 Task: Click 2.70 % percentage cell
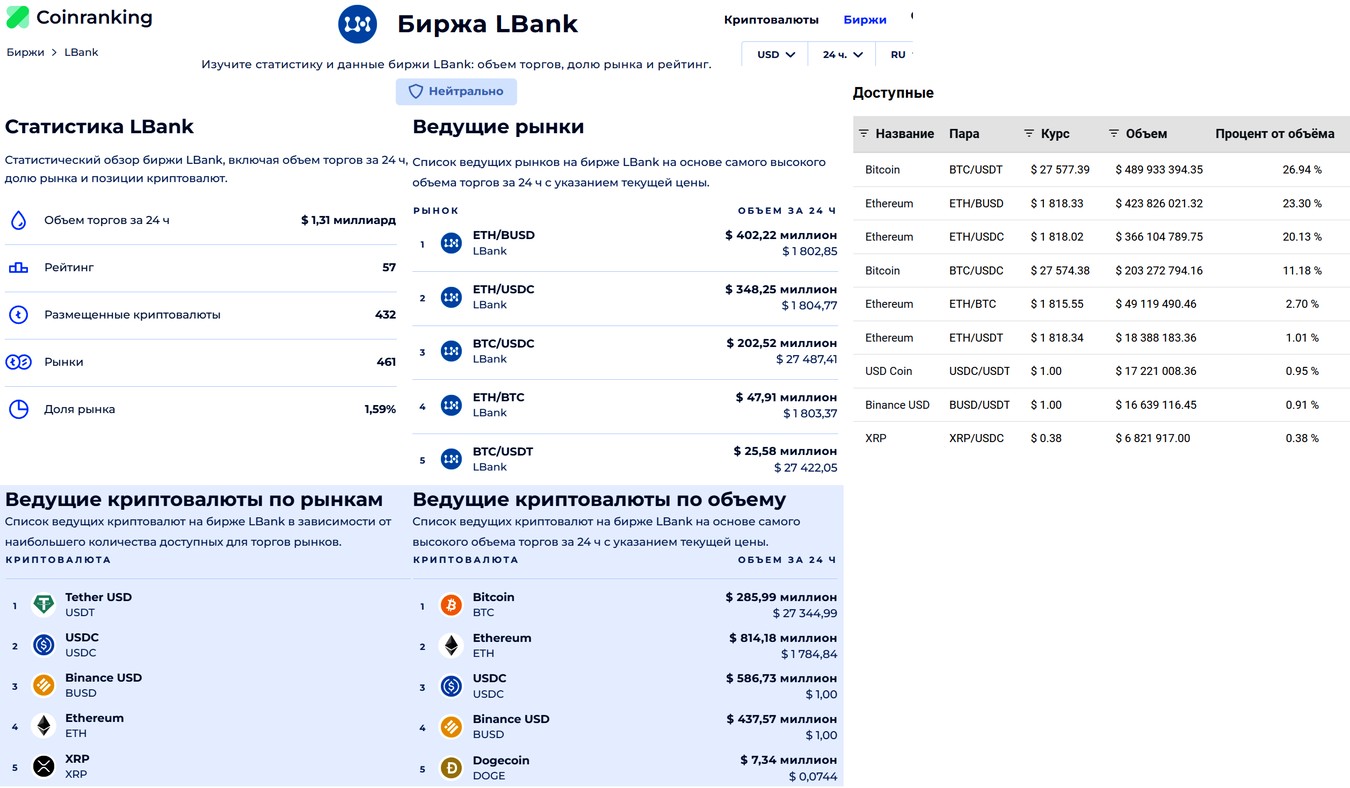(1302, 304)
